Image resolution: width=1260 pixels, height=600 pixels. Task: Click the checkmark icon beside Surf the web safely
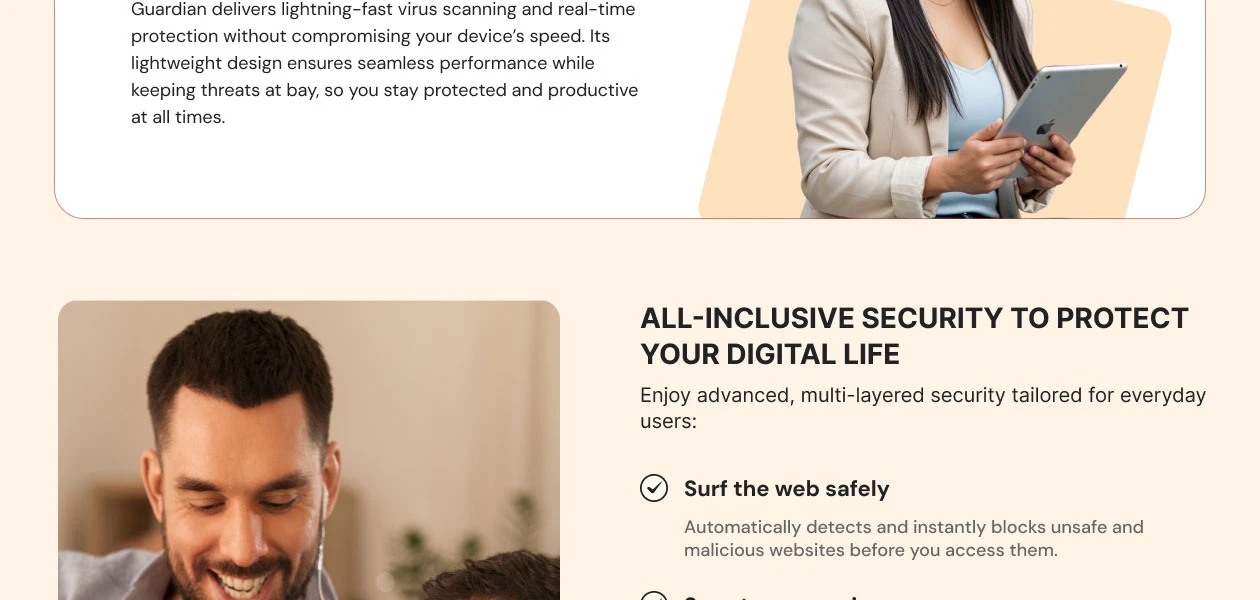pyautogui.click(x=654, y=488)
